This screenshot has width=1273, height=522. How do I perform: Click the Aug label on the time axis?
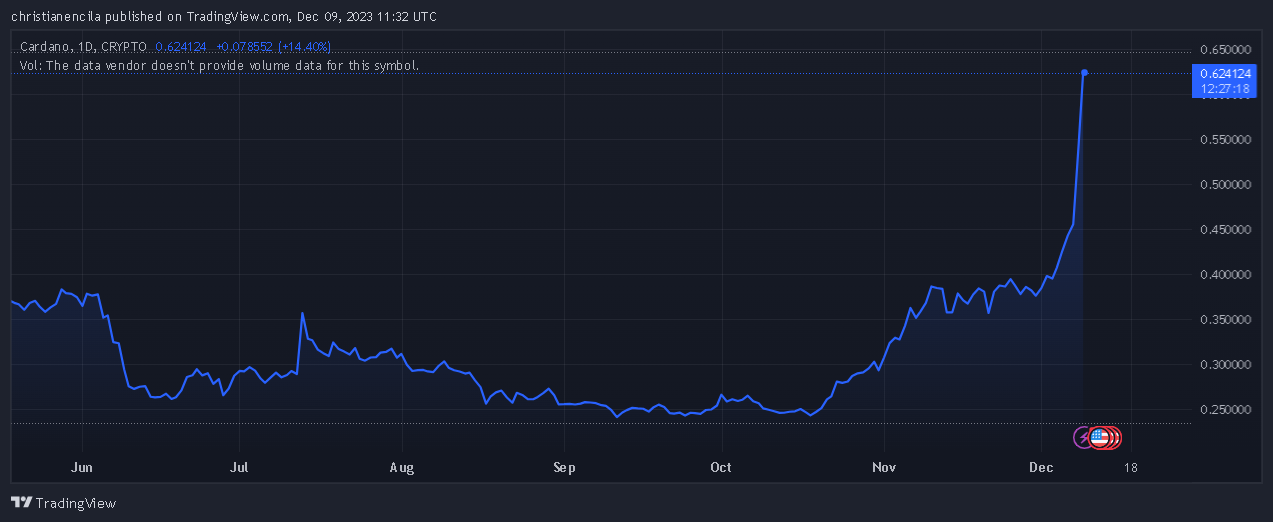401,467
